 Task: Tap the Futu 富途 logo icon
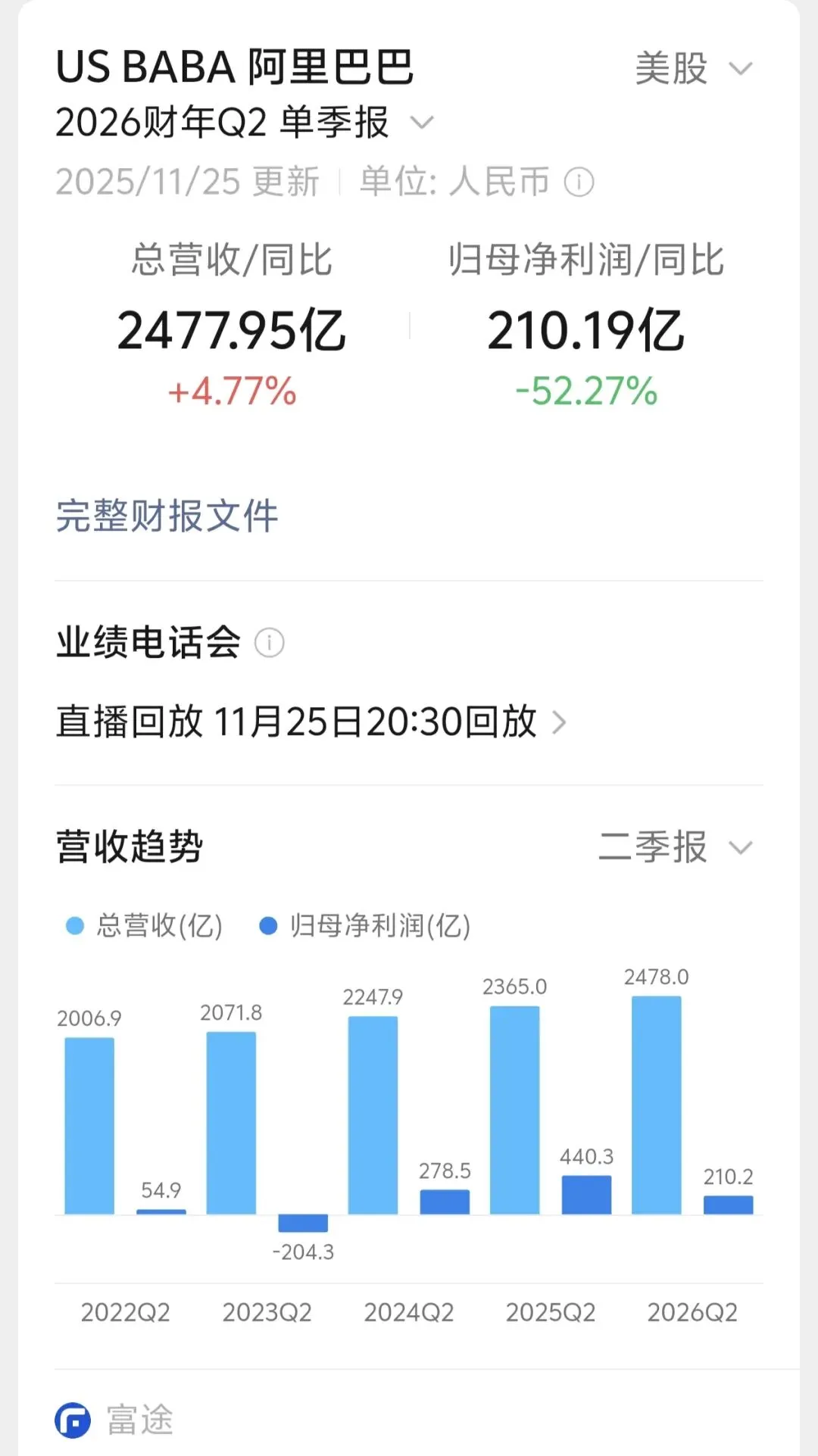(73, 1420)
